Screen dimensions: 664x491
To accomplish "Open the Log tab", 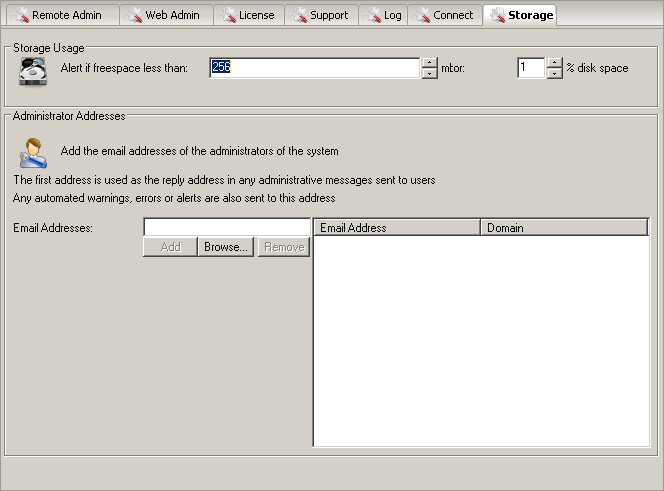I will pyautogui.click(x=384, y=16).
